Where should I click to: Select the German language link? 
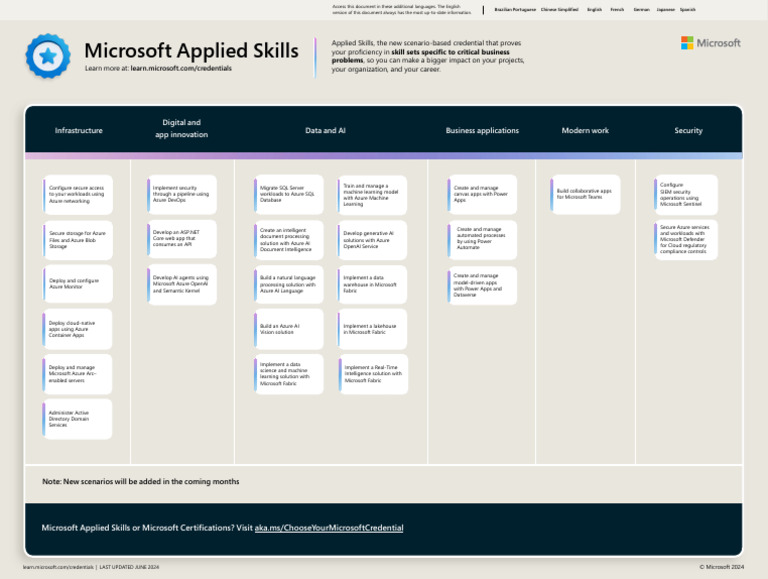coord(641,9)
